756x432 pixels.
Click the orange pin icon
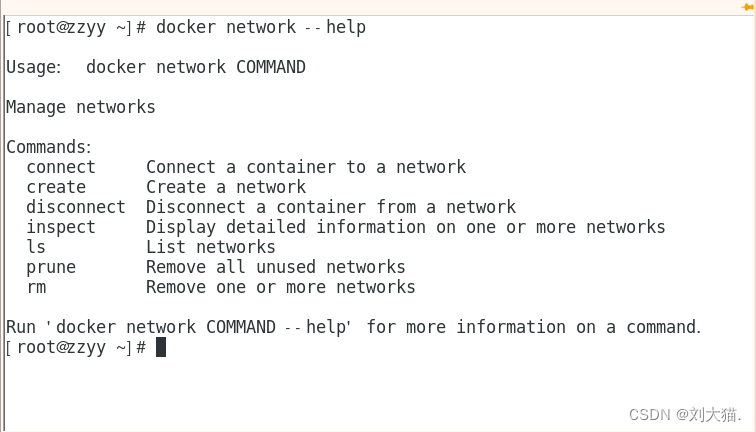[746, 6]
